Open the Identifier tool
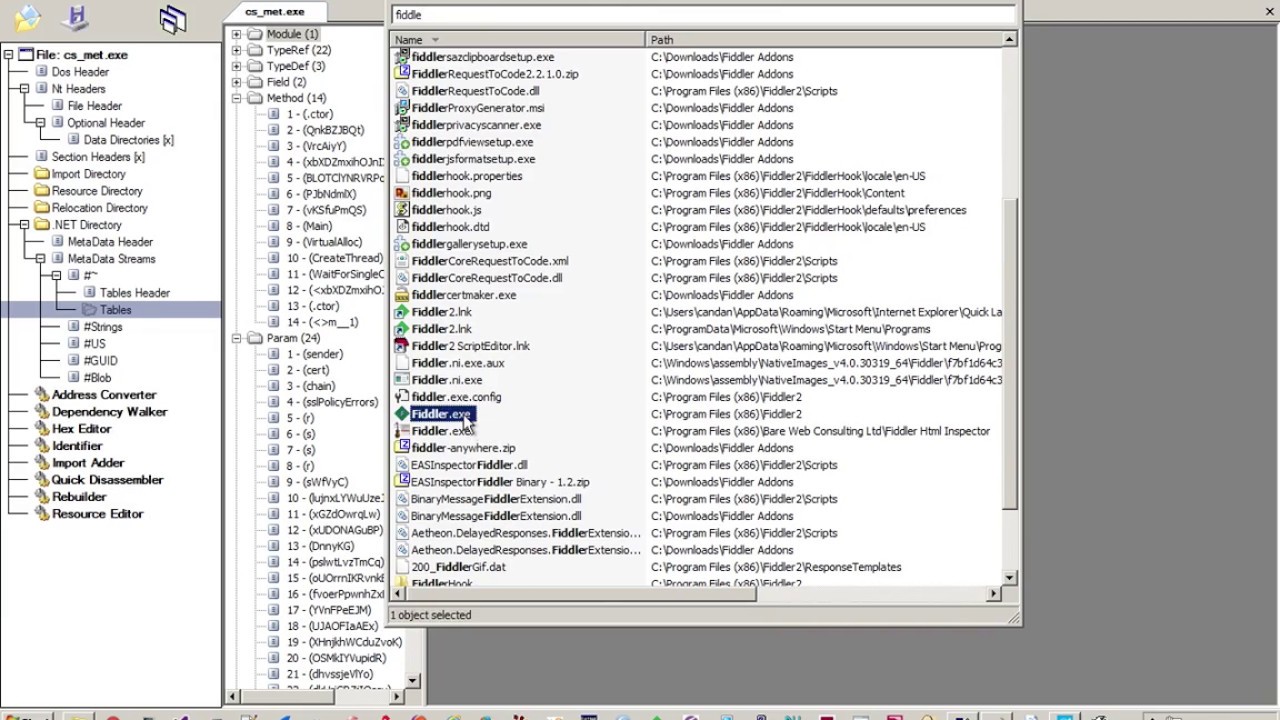 [77, 446]
